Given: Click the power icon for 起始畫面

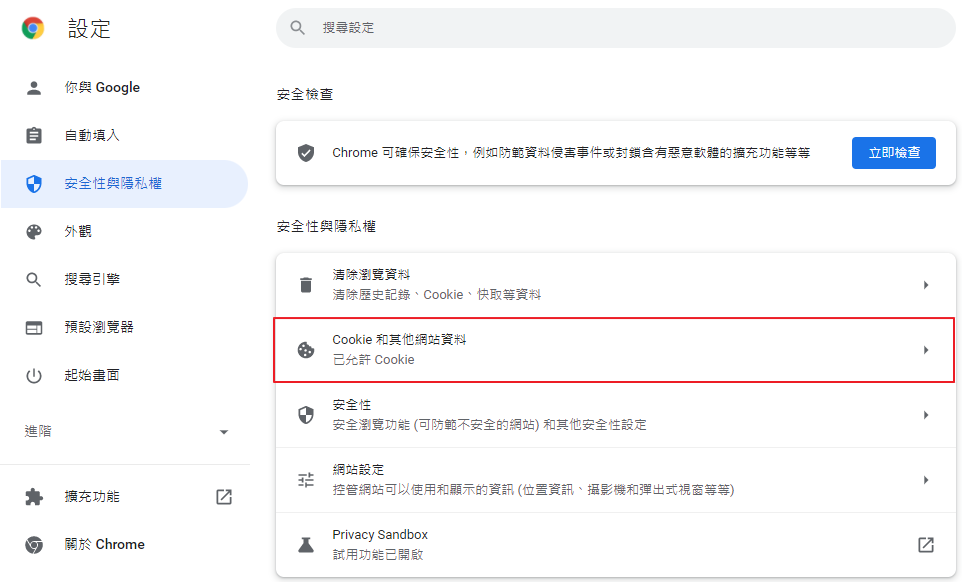Looking at the screenshot, I should click(34, 375).
